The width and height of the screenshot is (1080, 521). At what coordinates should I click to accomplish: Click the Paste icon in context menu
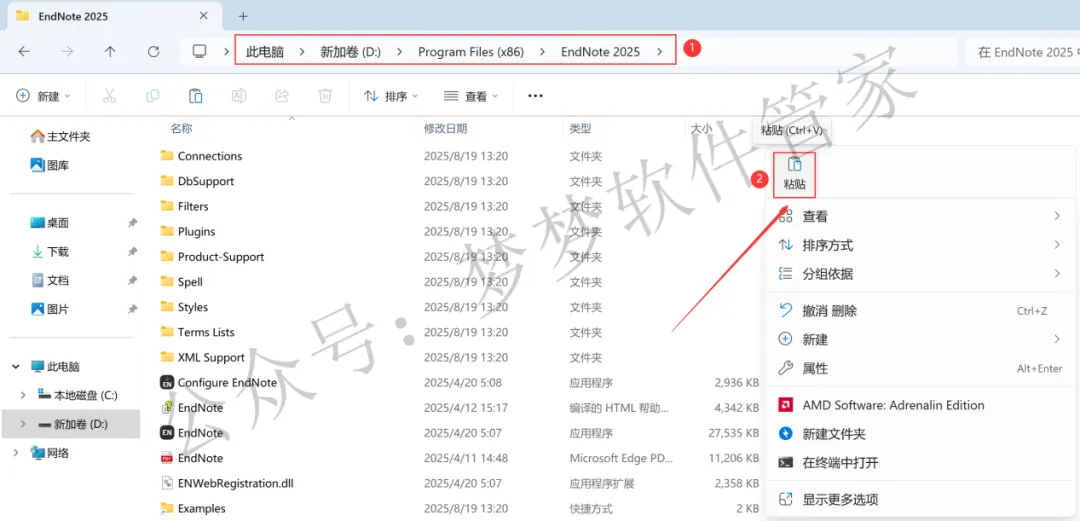point(795,174)
